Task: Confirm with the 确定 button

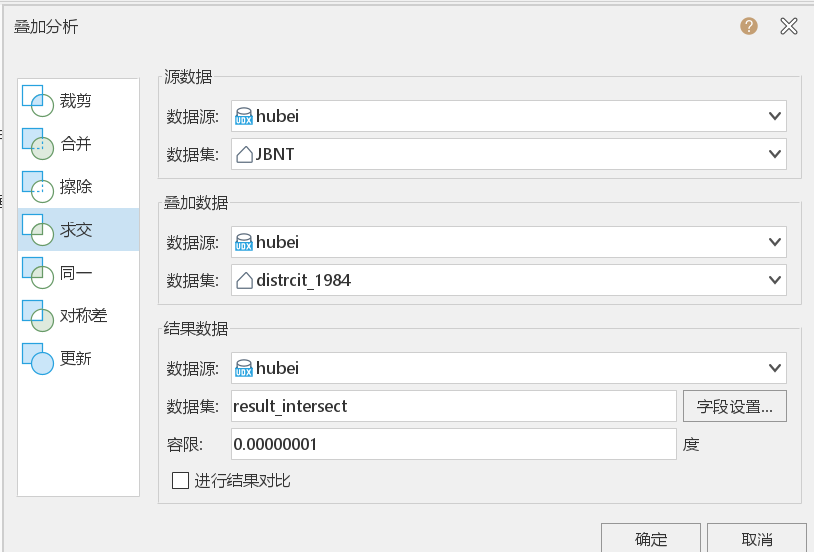Action: coord(651,538)
